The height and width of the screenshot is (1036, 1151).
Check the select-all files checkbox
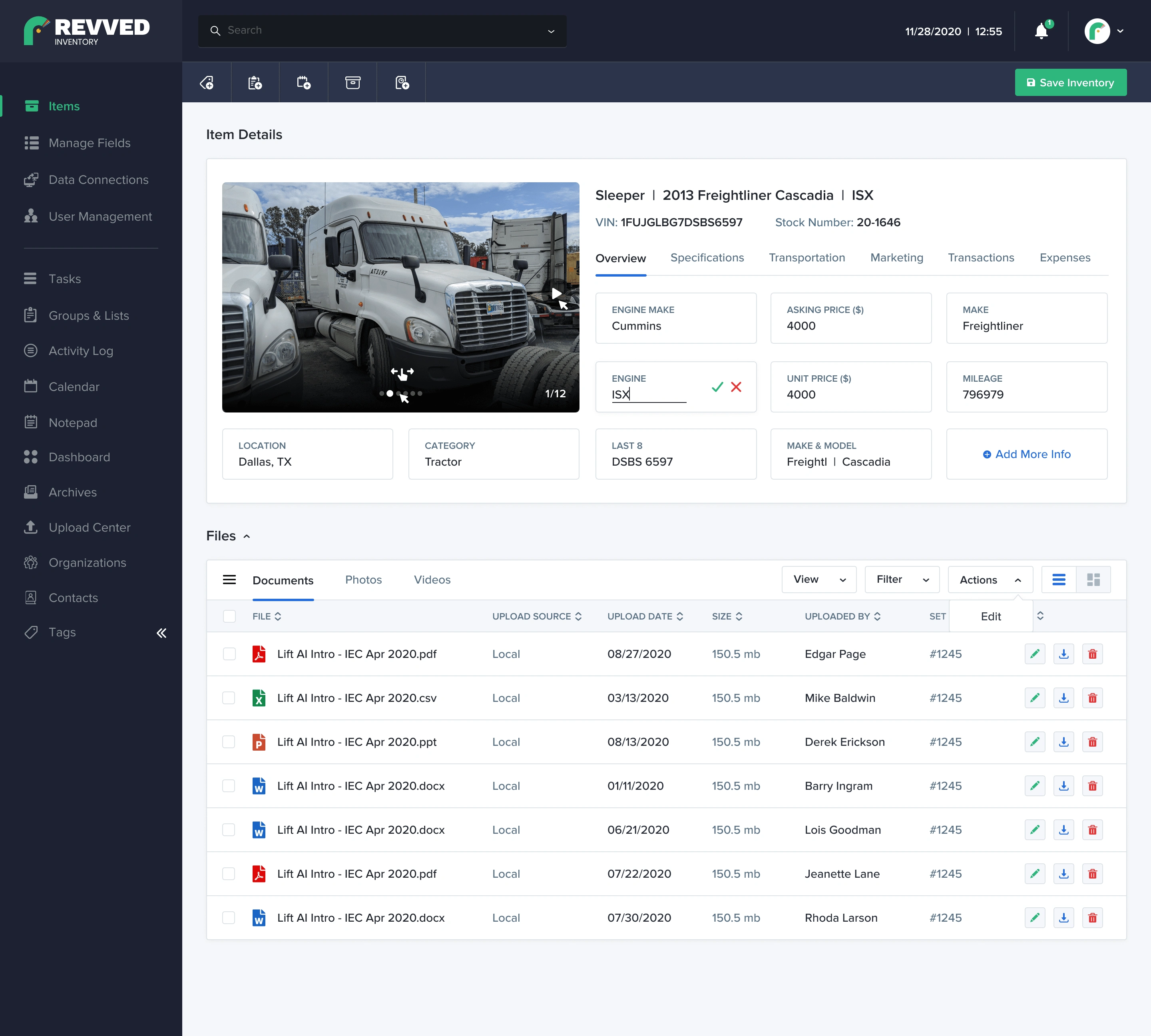pyautogui.click(x=229, y=616)
